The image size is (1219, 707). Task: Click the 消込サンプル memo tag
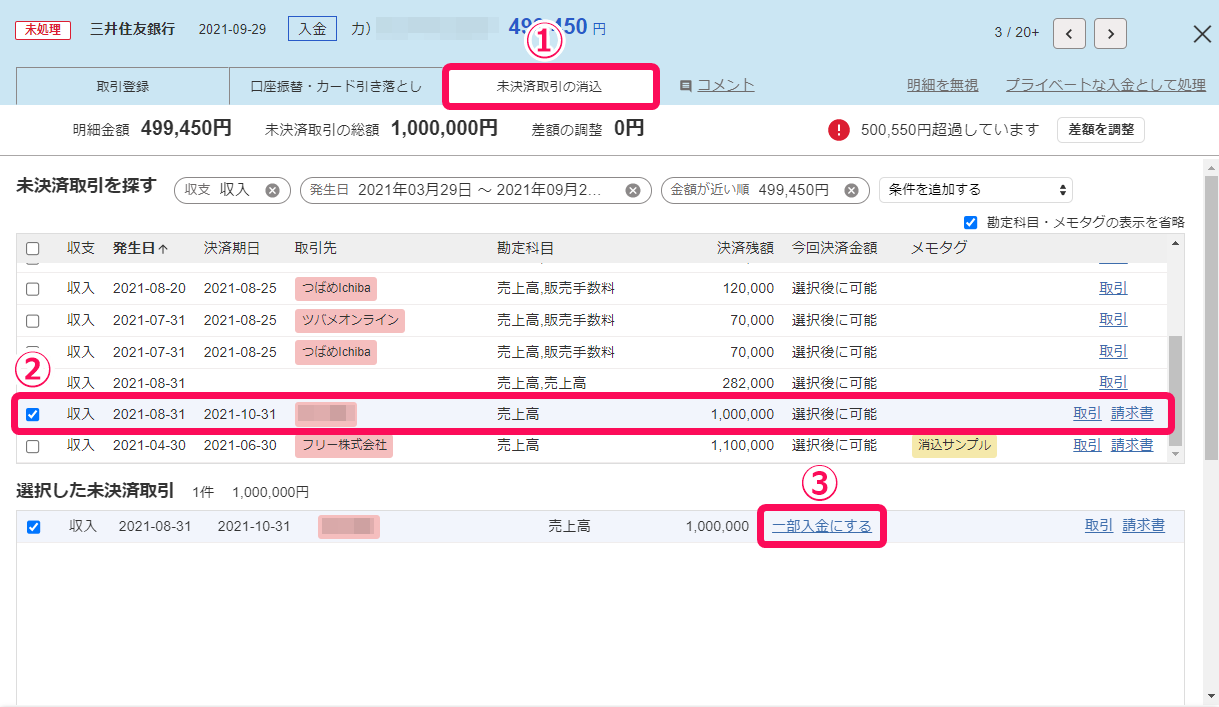point(954,445)
